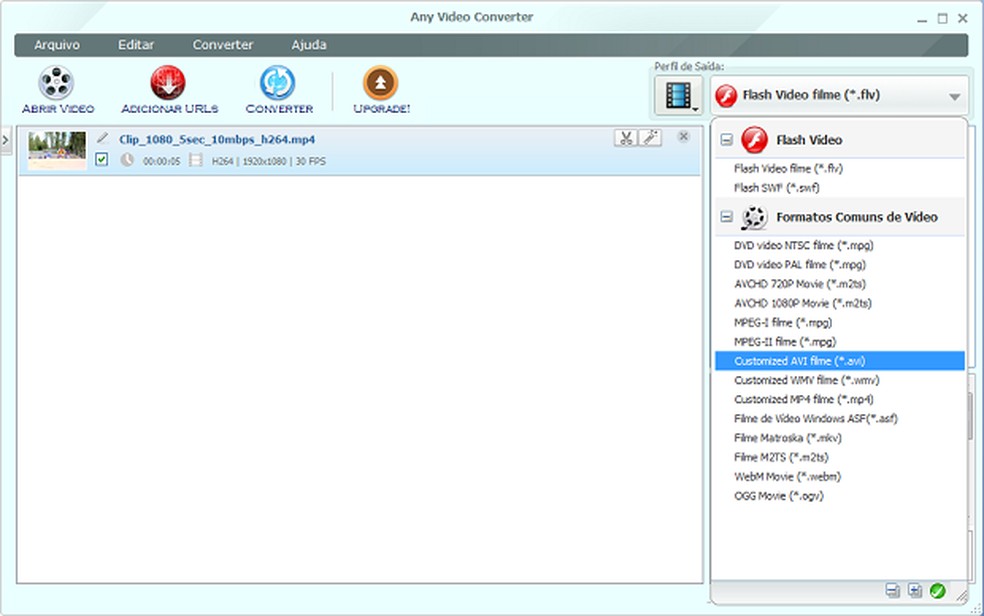984x616 pixels.
Task: Click the Abrir Video film reel icon
Action: coord(57,83)
